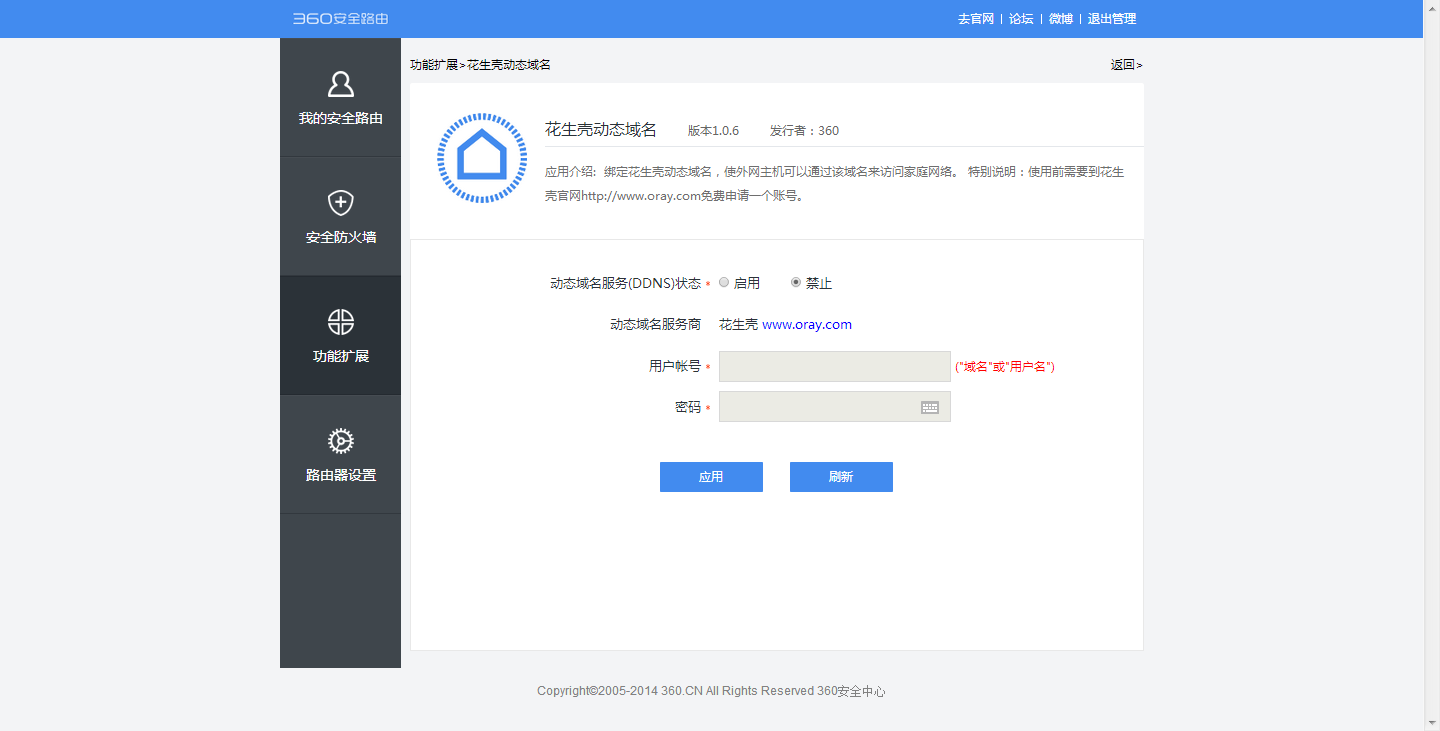Click 去官网 link in header
1440x731 pixels.
pyautogui.click(x=976, y=19)
